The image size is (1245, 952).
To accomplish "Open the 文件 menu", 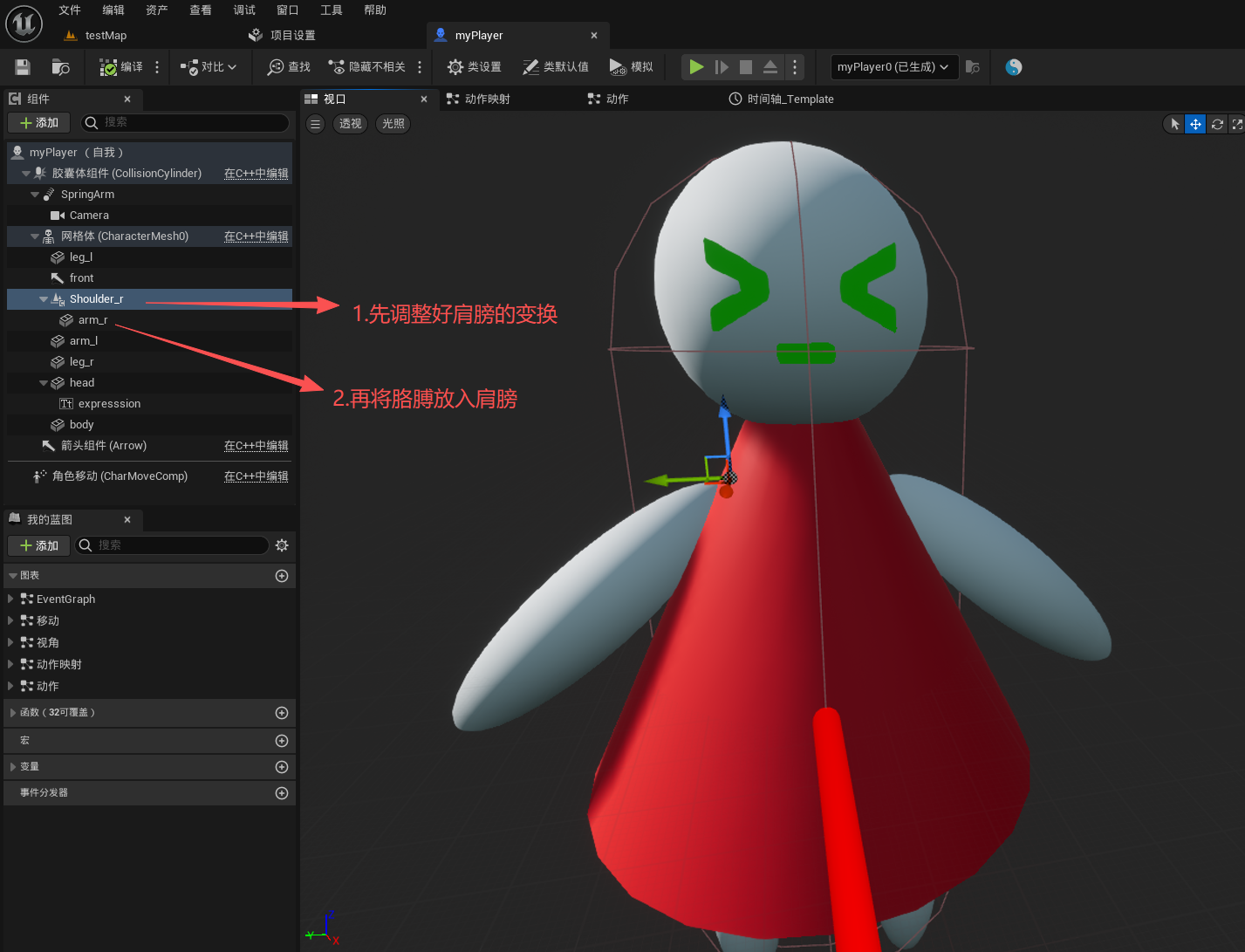I will click(x=70, y=10).
